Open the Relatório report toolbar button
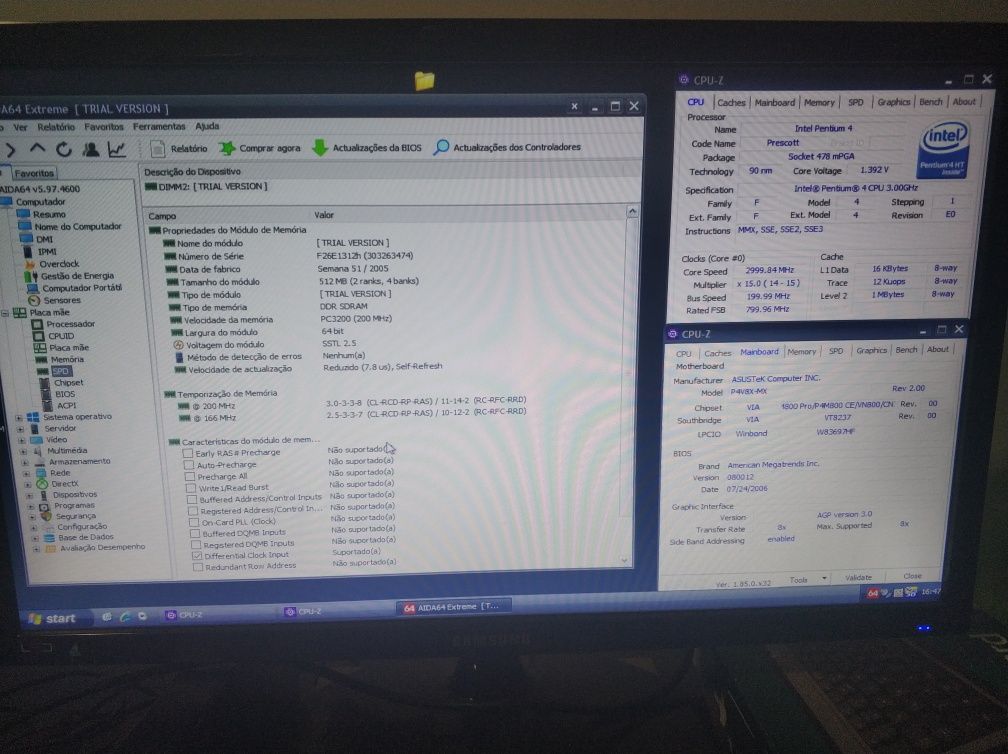Viewport: 1008px width, 754px height. pos(179,148)
